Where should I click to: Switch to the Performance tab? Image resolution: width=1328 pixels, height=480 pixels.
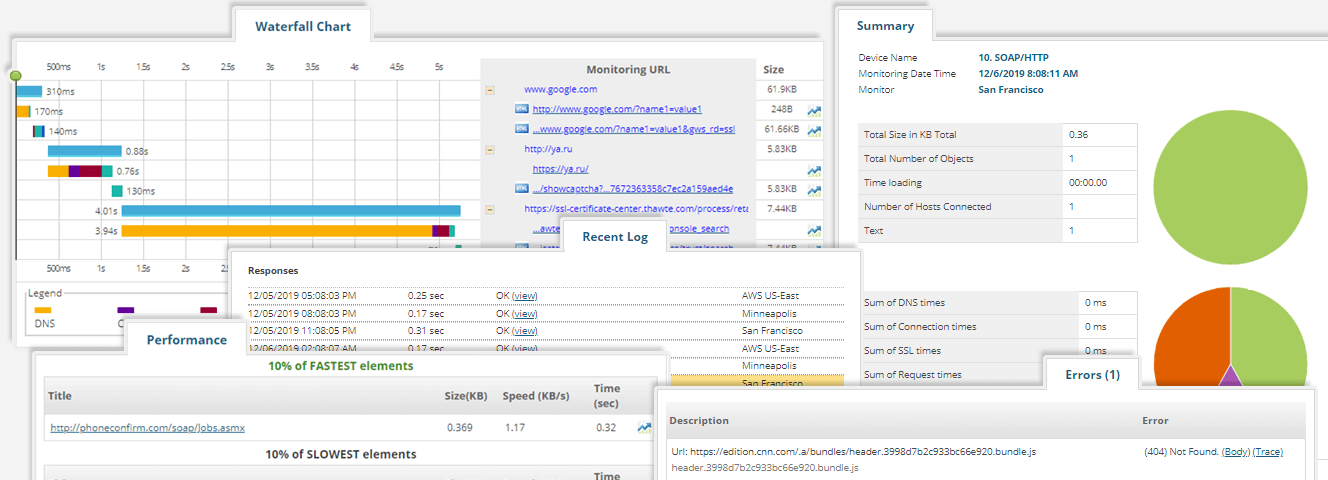click(187, 339)
